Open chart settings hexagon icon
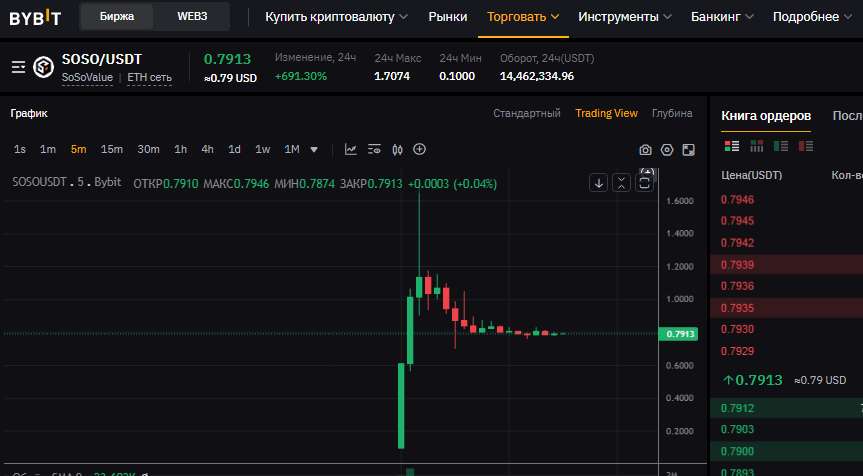Viewport: 863px width, 476px height. point(667,150)
